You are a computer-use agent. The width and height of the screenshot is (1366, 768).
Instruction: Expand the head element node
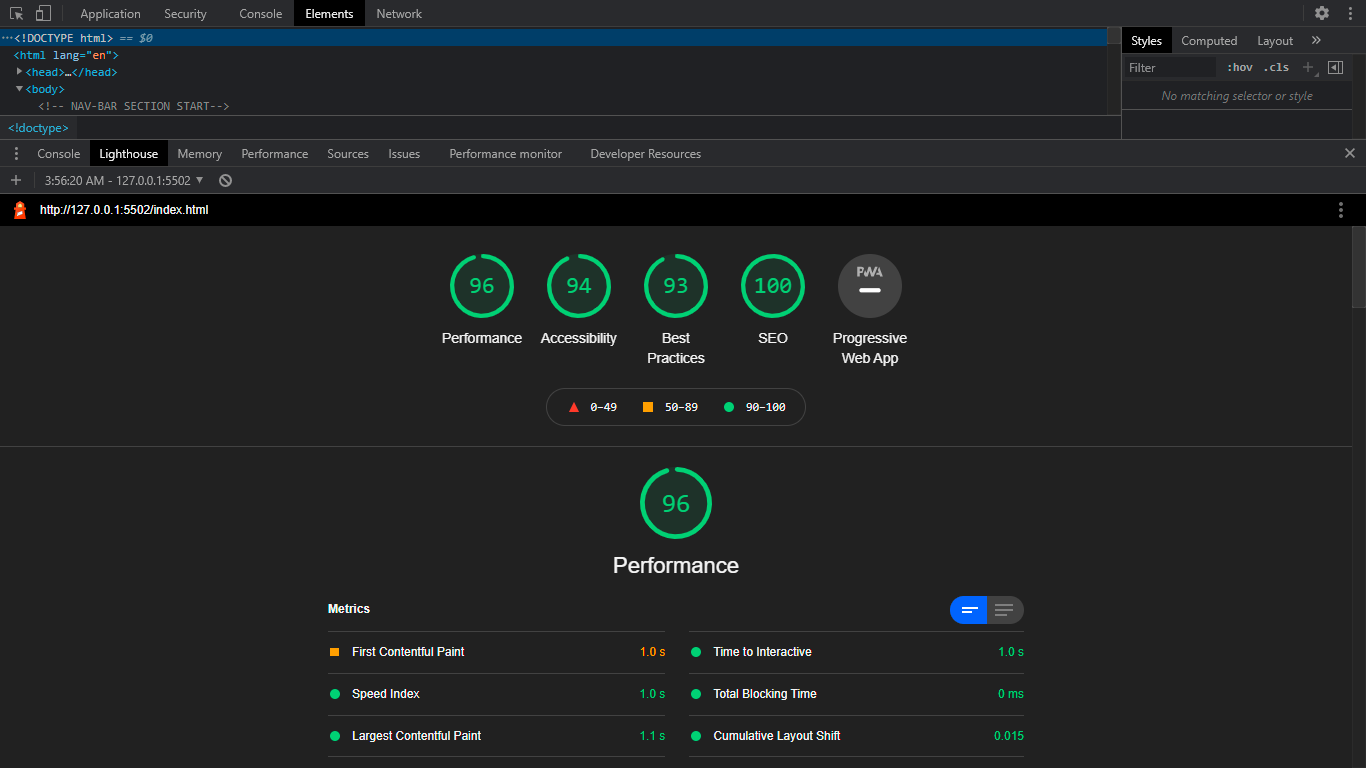(x=19, y=72)
